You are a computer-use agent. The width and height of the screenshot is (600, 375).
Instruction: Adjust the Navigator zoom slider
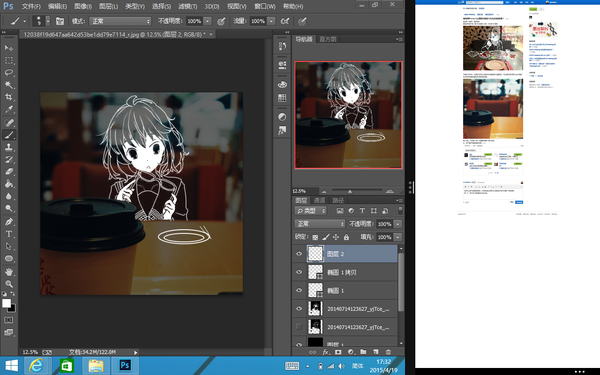[350, 191]
